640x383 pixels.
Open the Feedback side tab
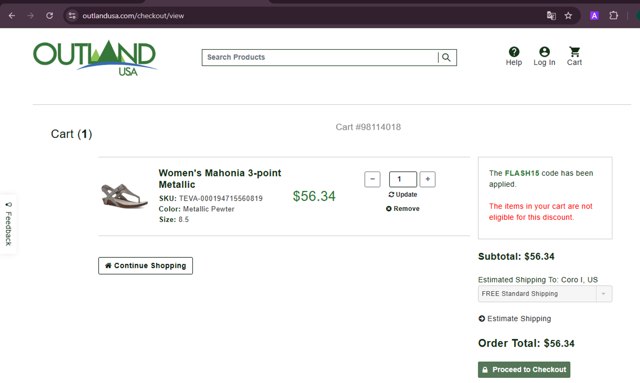(x=8, y=224)
